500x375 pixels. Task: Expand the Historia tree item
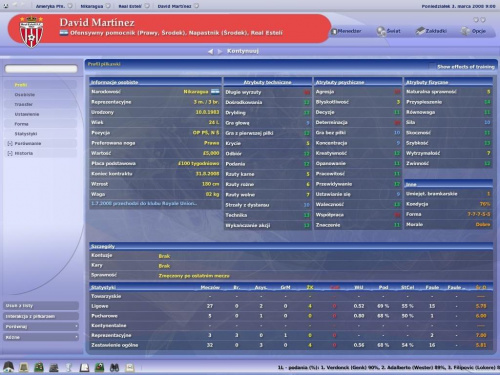pyautogui.click(x=10, y=153)
